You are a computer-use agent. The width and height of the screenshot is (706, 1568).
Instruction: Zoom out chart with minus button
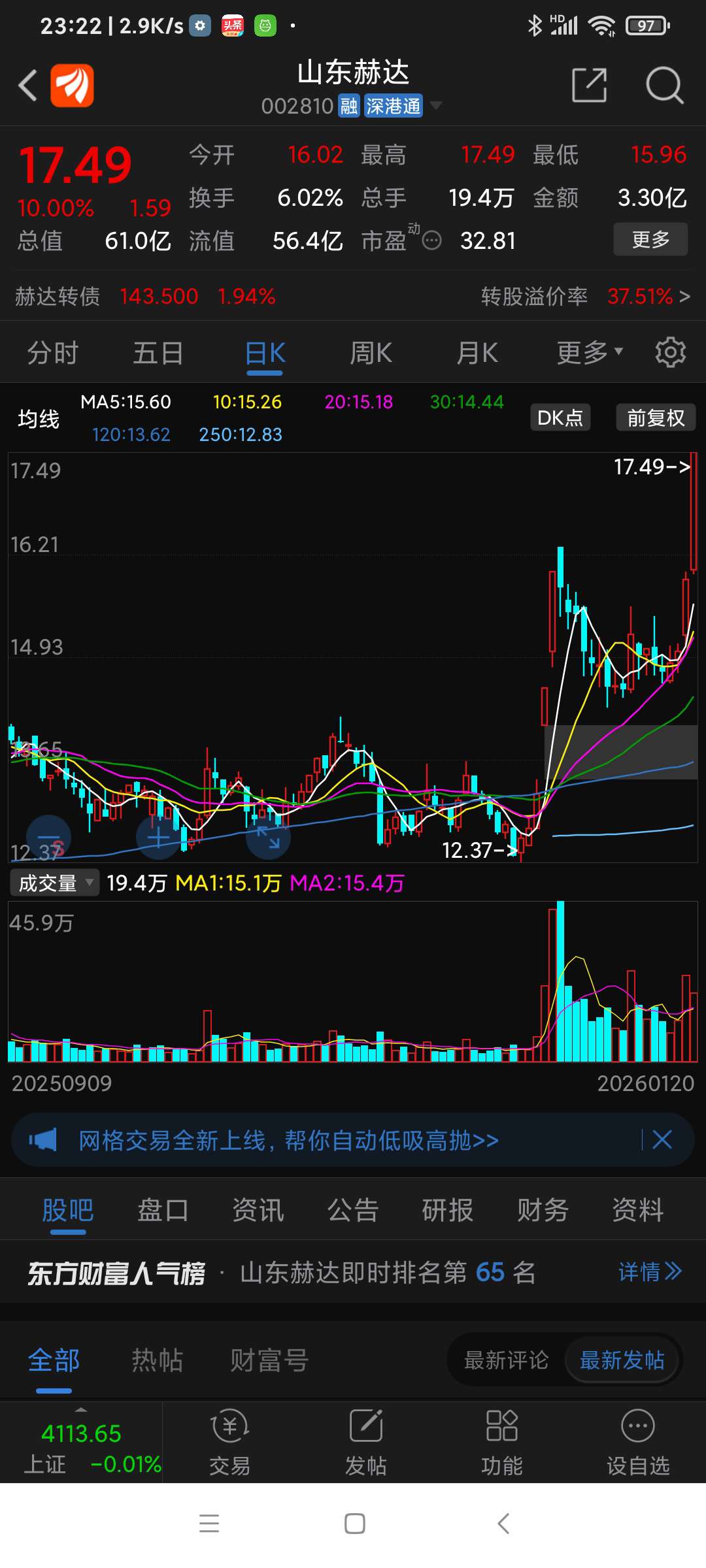coord(48,838)
